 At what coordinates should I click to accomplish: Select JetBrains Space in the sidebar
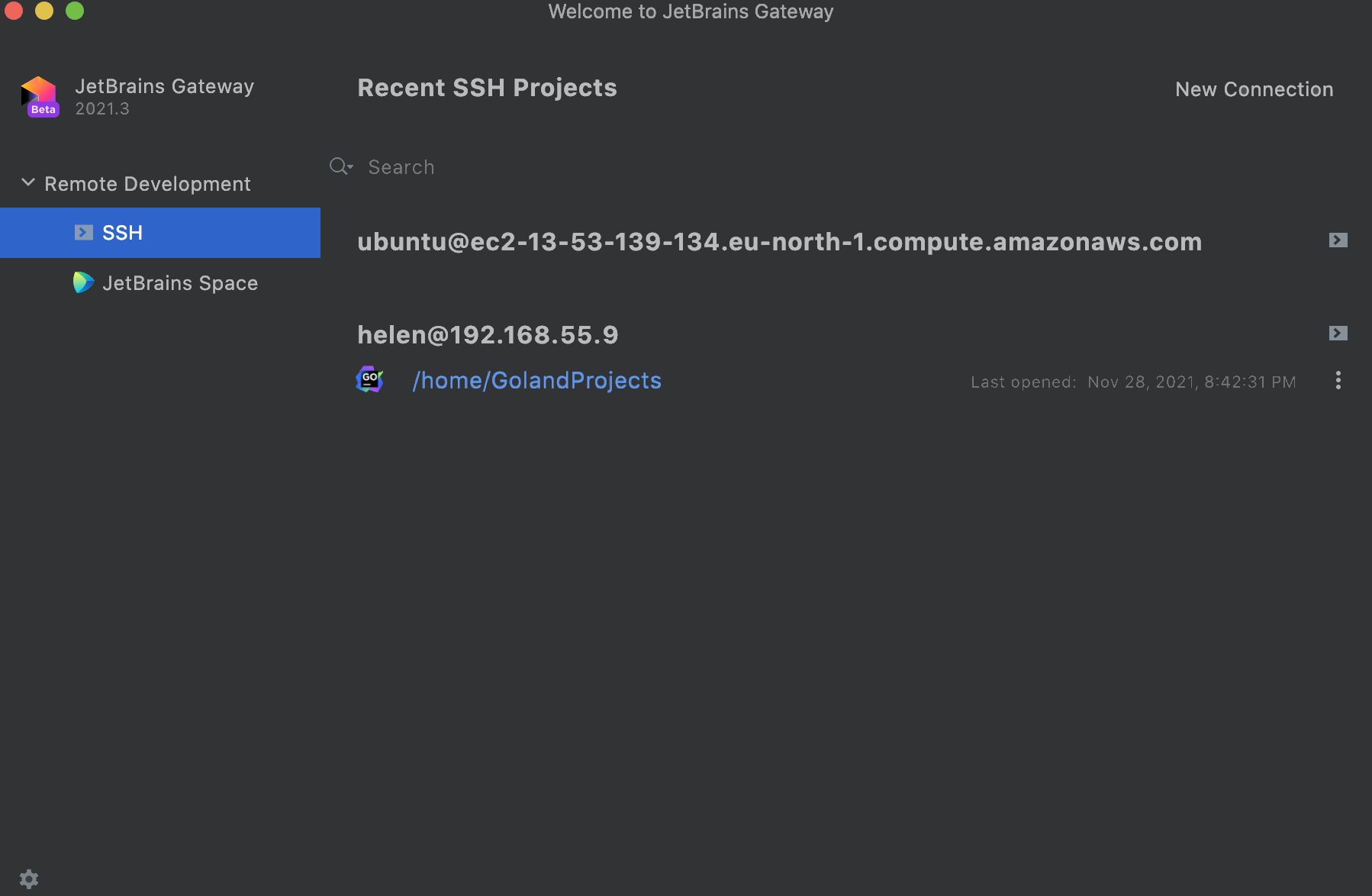[x=179, y=283]
